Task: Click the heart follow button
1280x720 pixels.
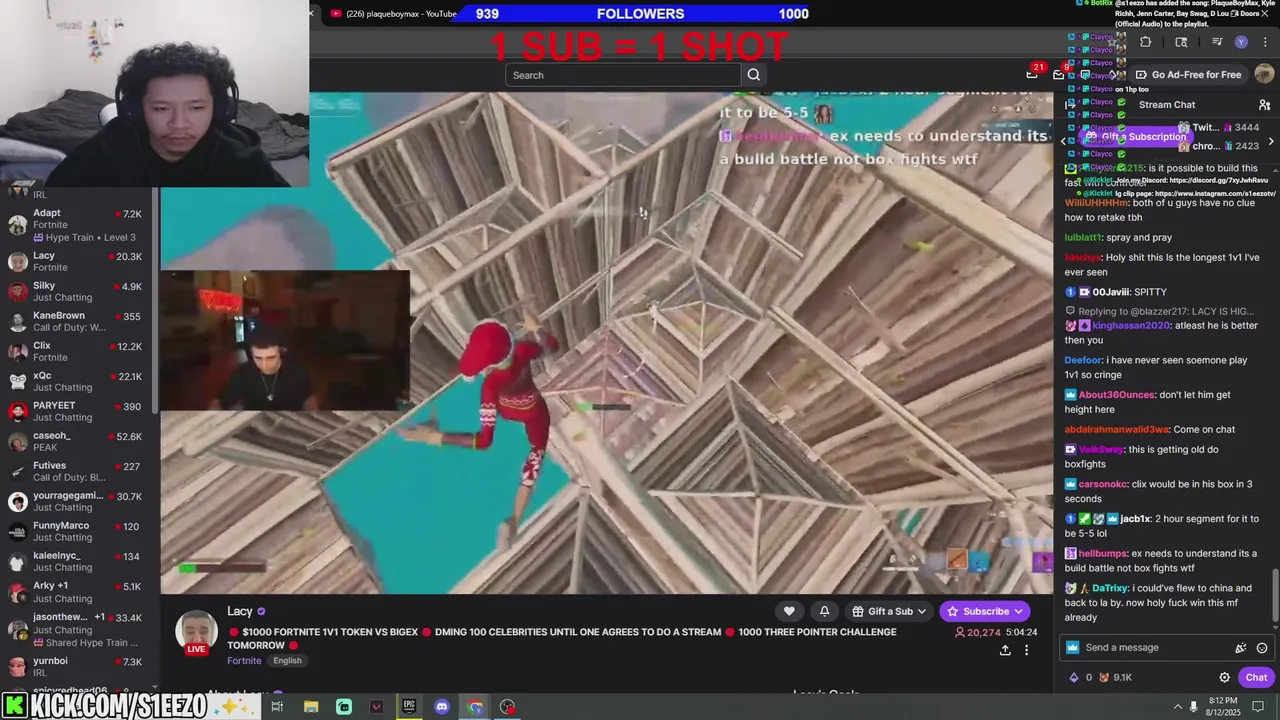Action: pyautogui.click(x=789, y=611)
